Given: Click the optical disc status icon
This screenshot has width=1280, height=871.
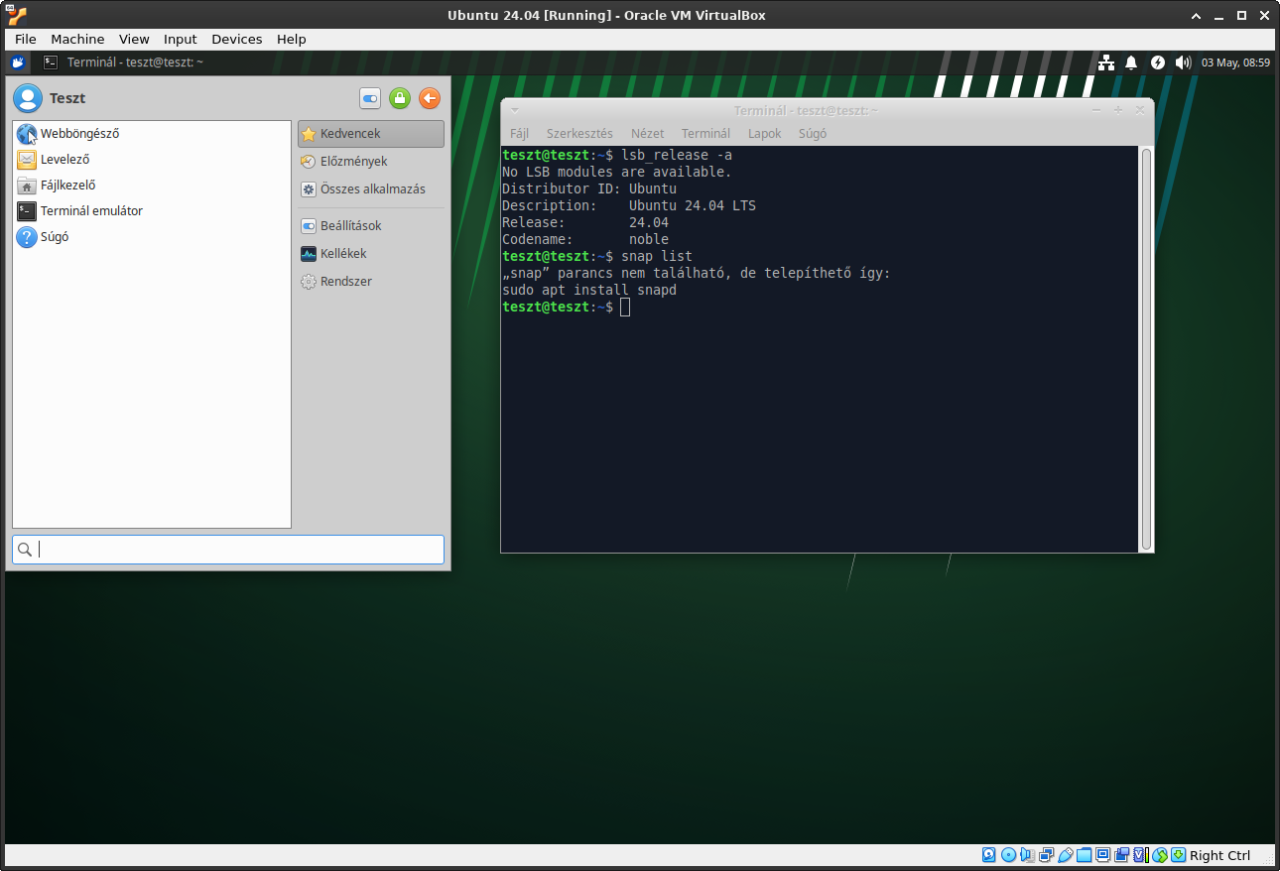Looking at the screenshot, I should coord(1008,855).
